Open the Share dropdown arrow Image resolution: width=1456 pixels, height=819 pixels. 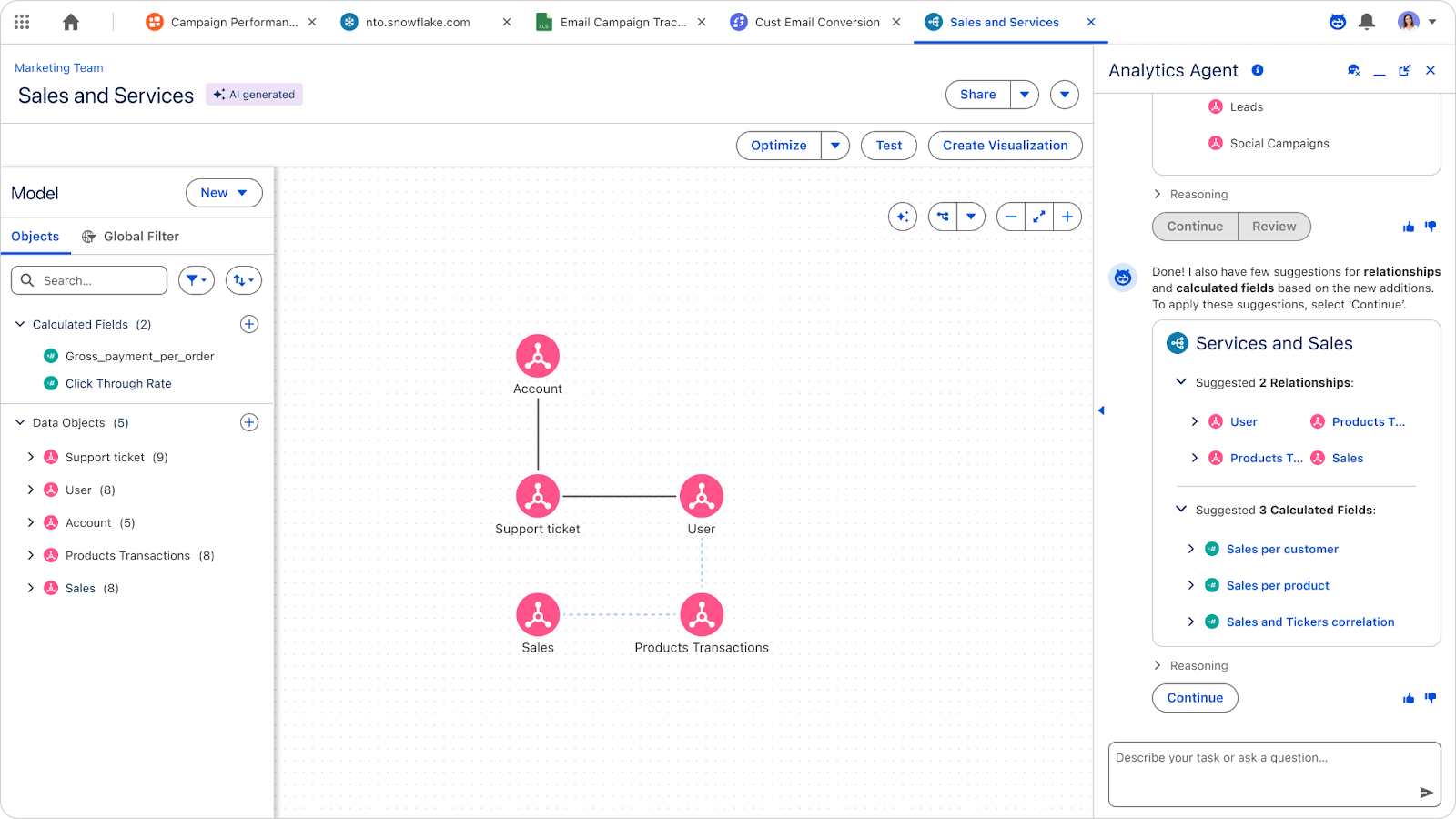pos(1025,95)
